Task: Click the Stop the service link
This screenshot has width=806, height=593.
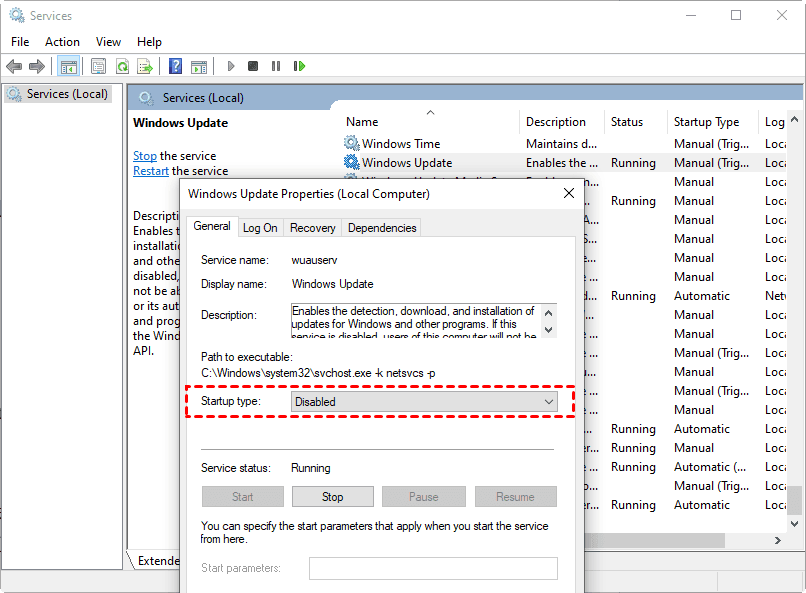Action: pyautogui.click(x=144, y=156)
